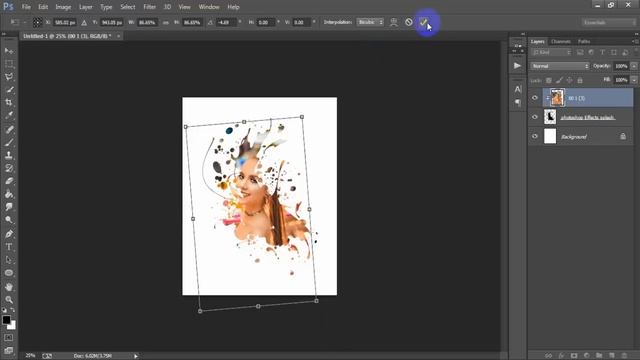Select the Crop tool

tap(9, 102)
